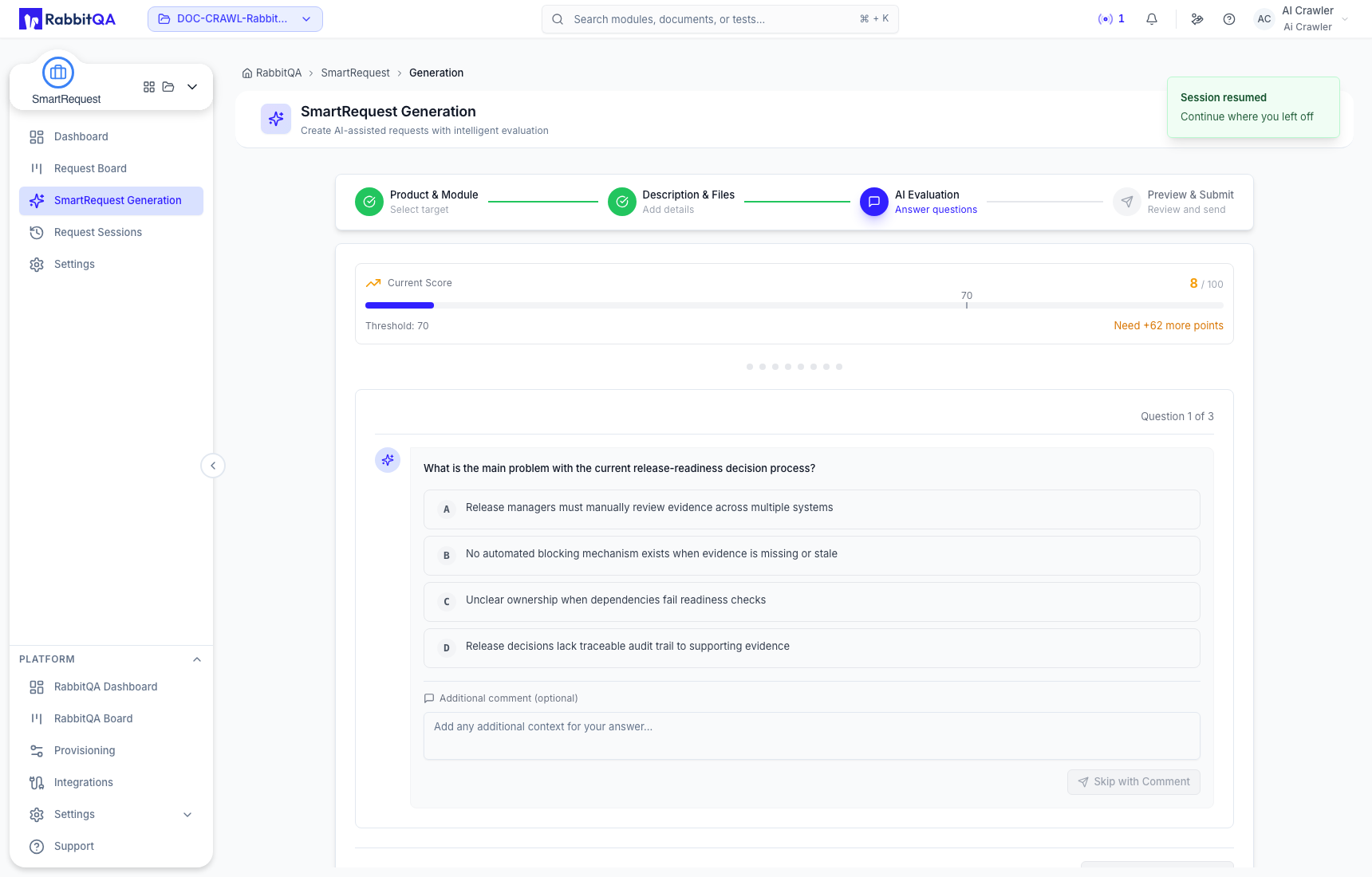
Task: Click the Request Sessions history icon
Action: (x=37, y=233)
